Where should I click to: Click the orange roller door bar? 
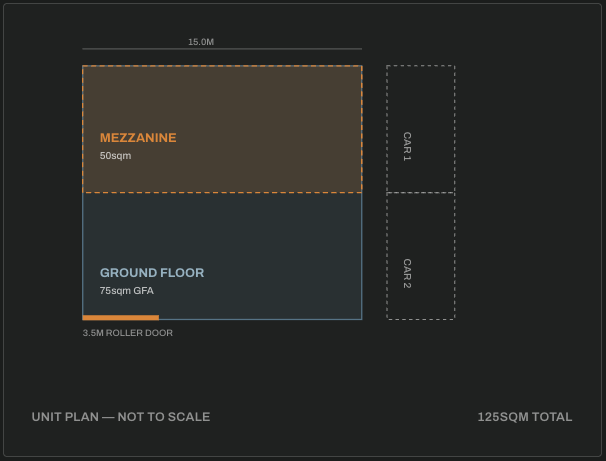click(121, 318)
